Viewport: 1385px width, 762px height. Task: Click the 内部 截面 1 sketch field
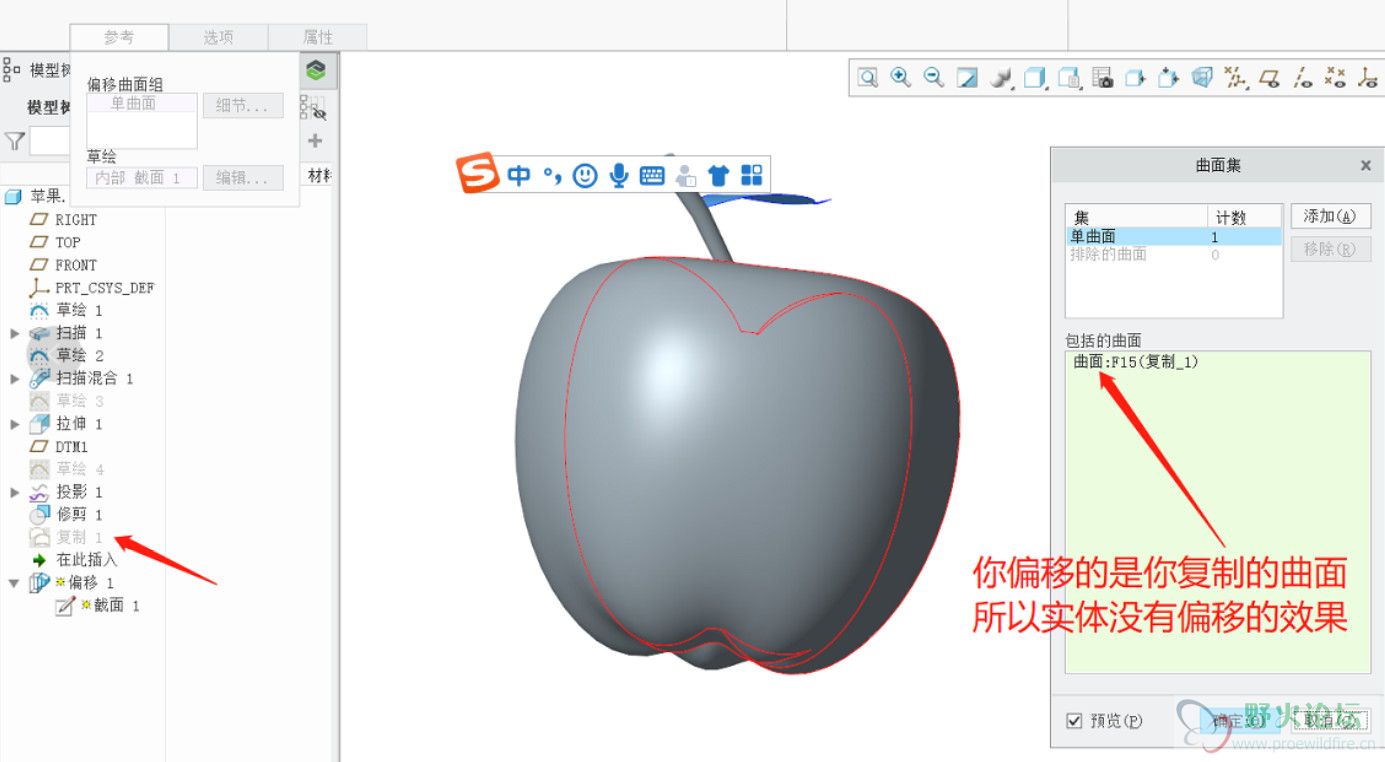[142, 177]
